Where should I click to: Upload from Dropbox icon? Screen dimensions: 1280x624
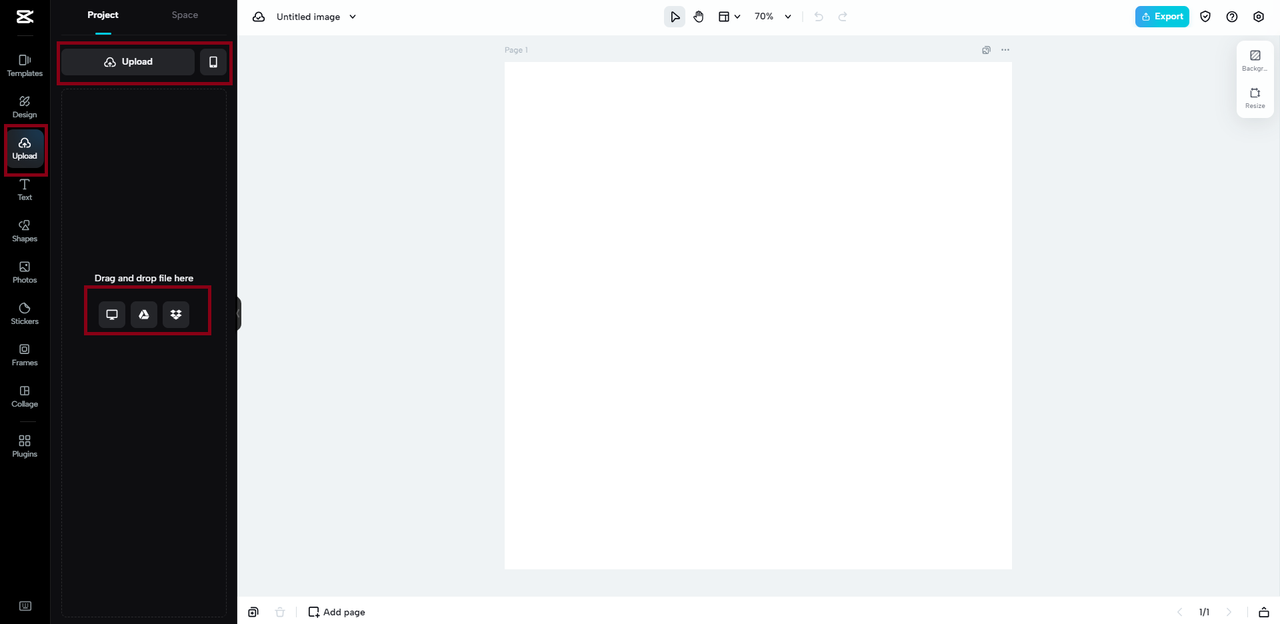(x=176, y=314)
